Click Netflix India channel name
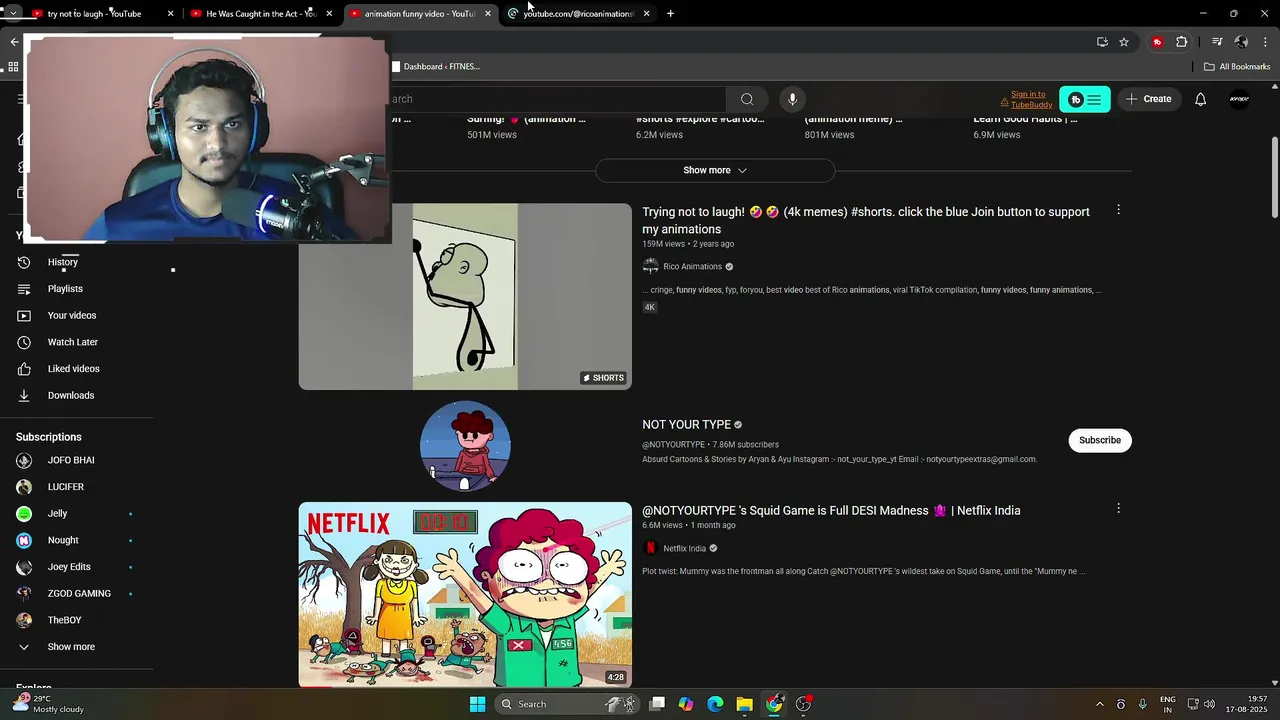This screenshot has width=1280, height=720. click(684, 548)
